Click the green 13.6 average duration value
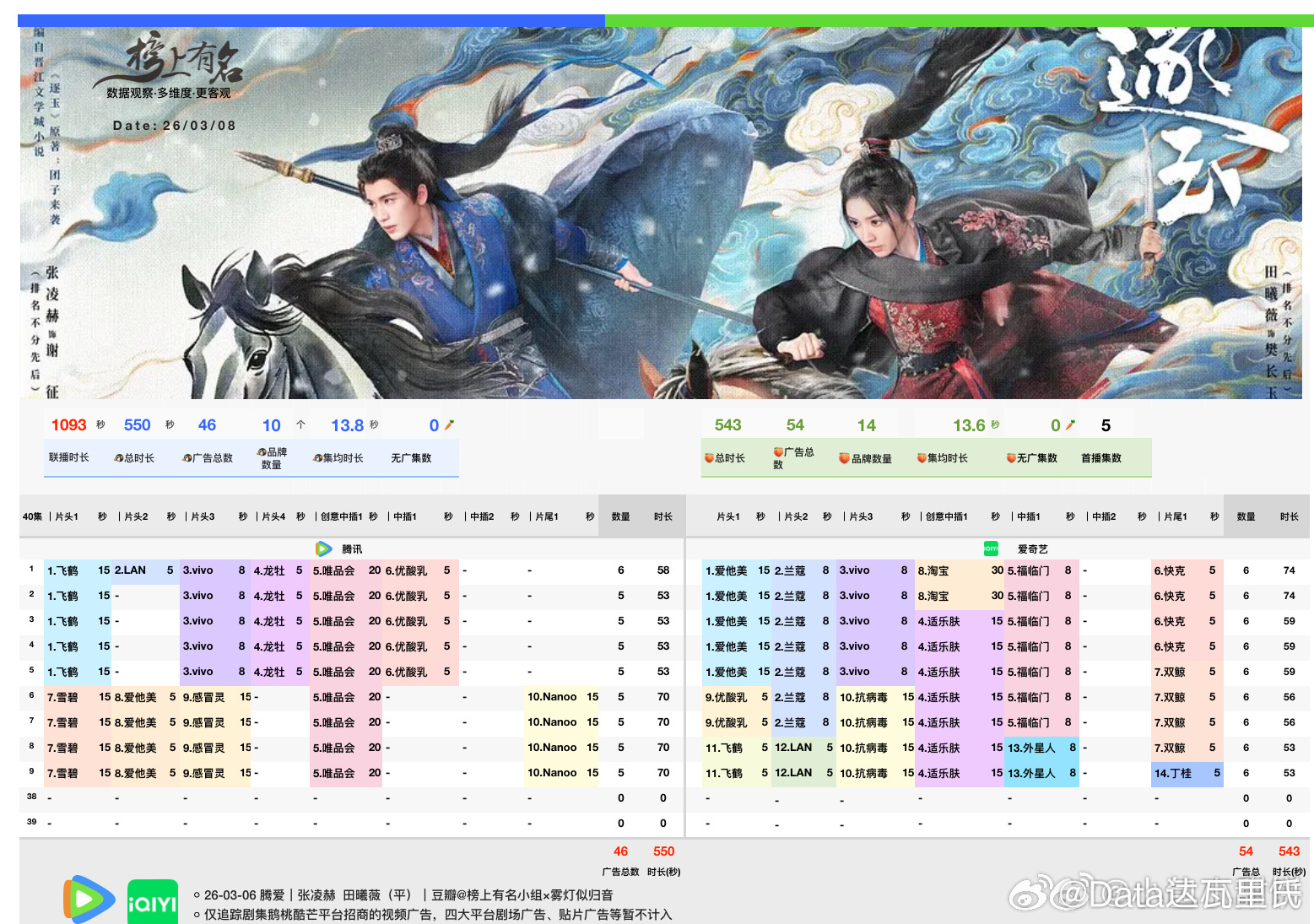The image size is (1314, 924). 969,425
